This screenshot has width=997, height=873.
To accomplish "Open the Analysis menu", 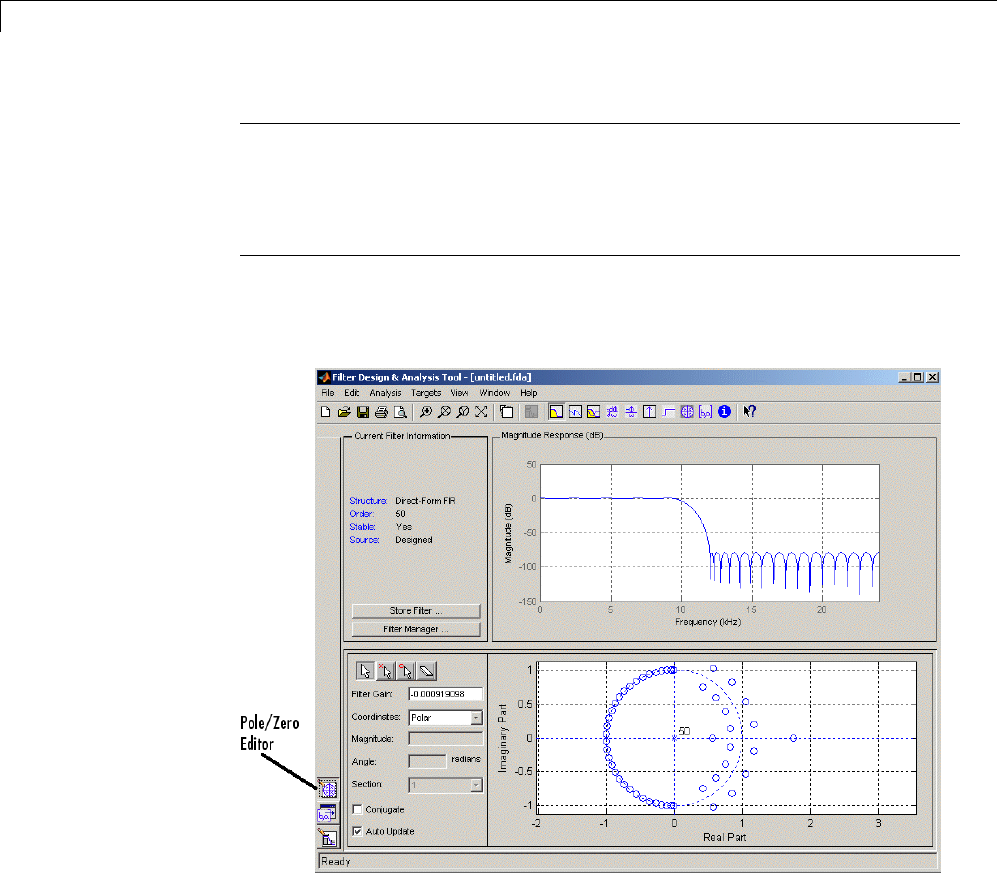I will tap(385, 393).
